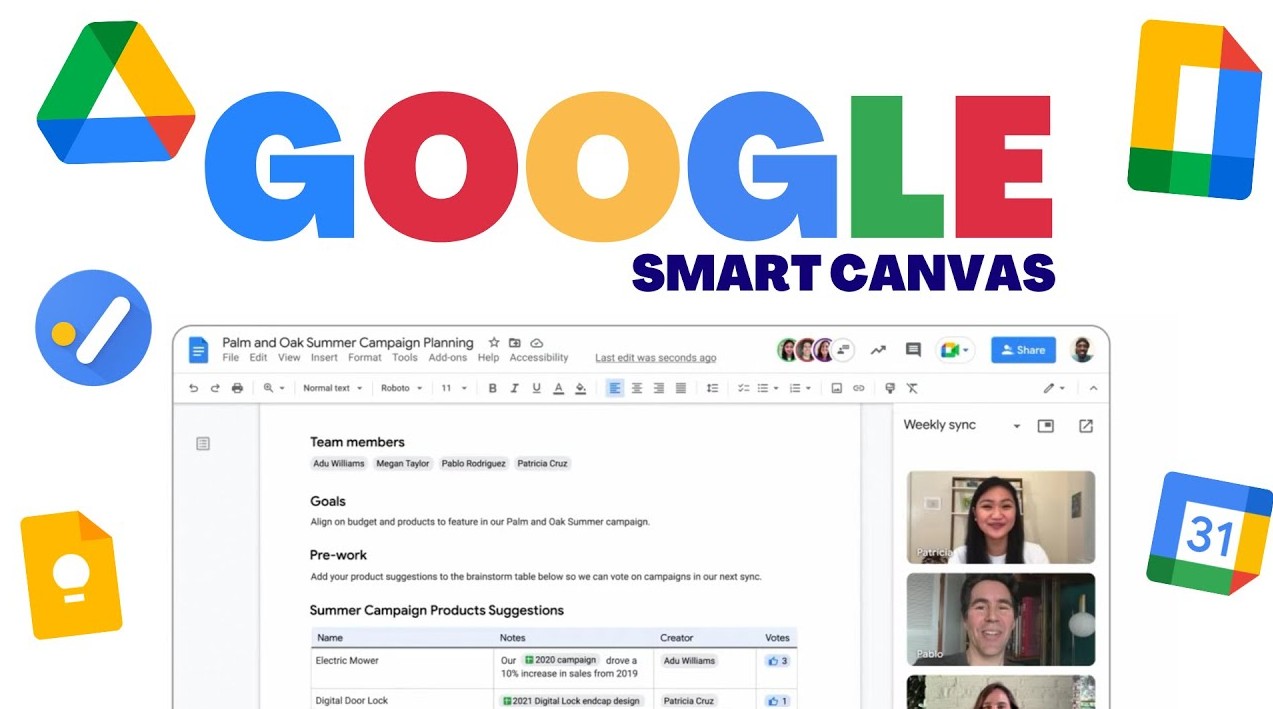Click the clear formatting icon
This screenshot has width=1273, height=709.
click(x=911, y=388)
